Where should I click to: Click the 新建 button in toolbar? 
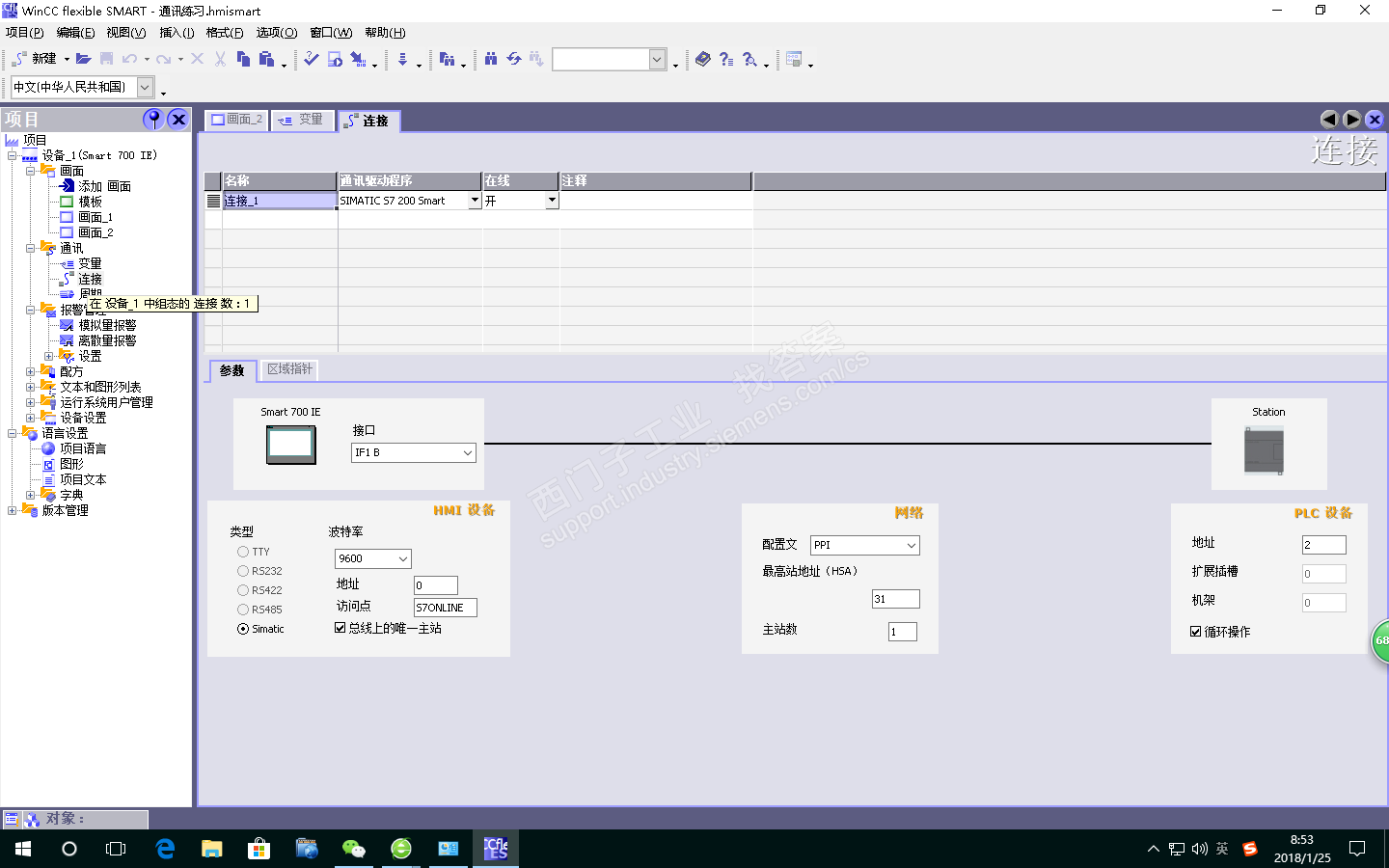click(x=35, y=59)
